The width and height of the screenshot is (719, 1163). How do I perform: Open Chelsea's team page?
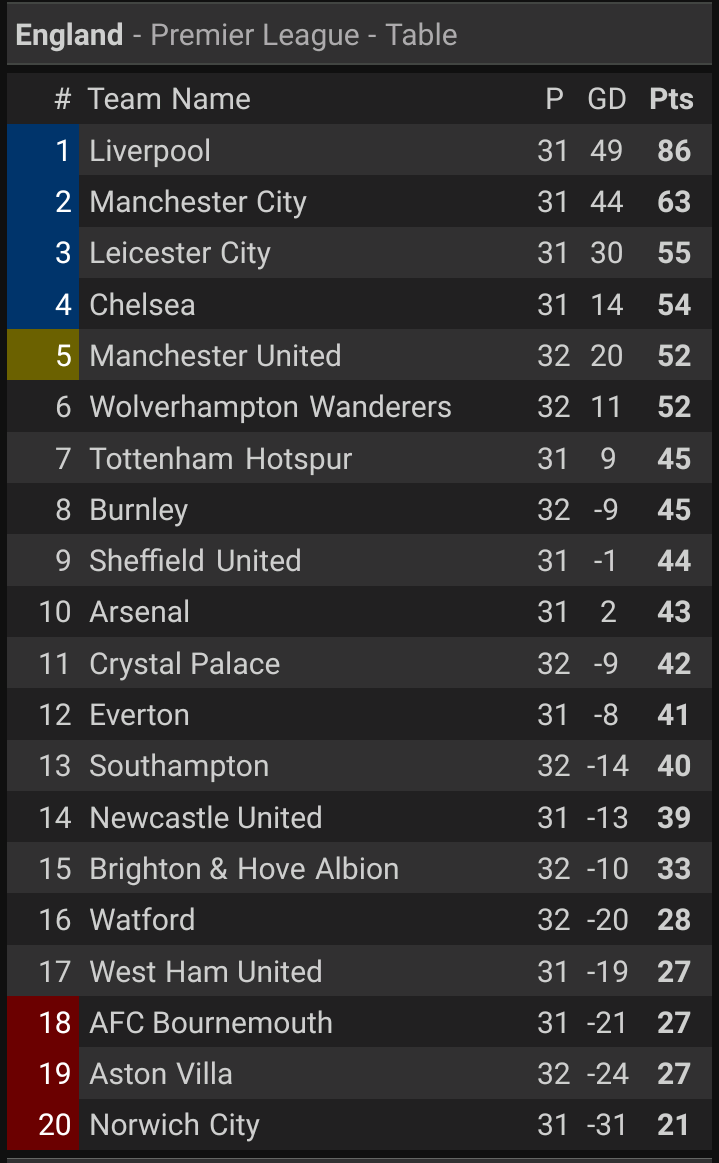pos(142,304)
